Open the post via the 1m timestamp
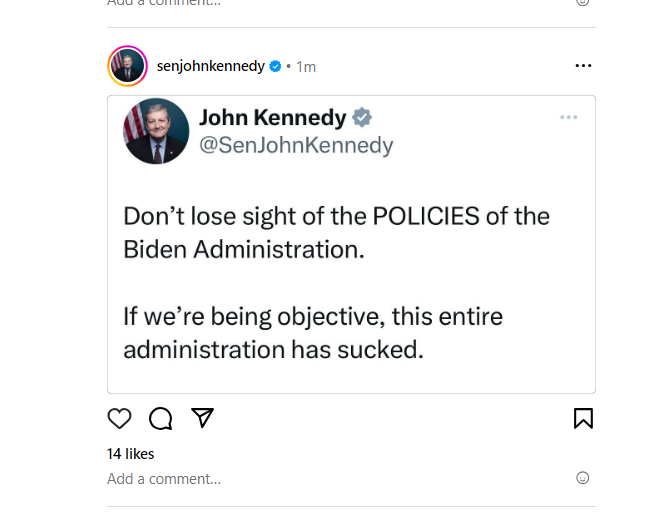The image size is (655, 526). coord(306,67)
